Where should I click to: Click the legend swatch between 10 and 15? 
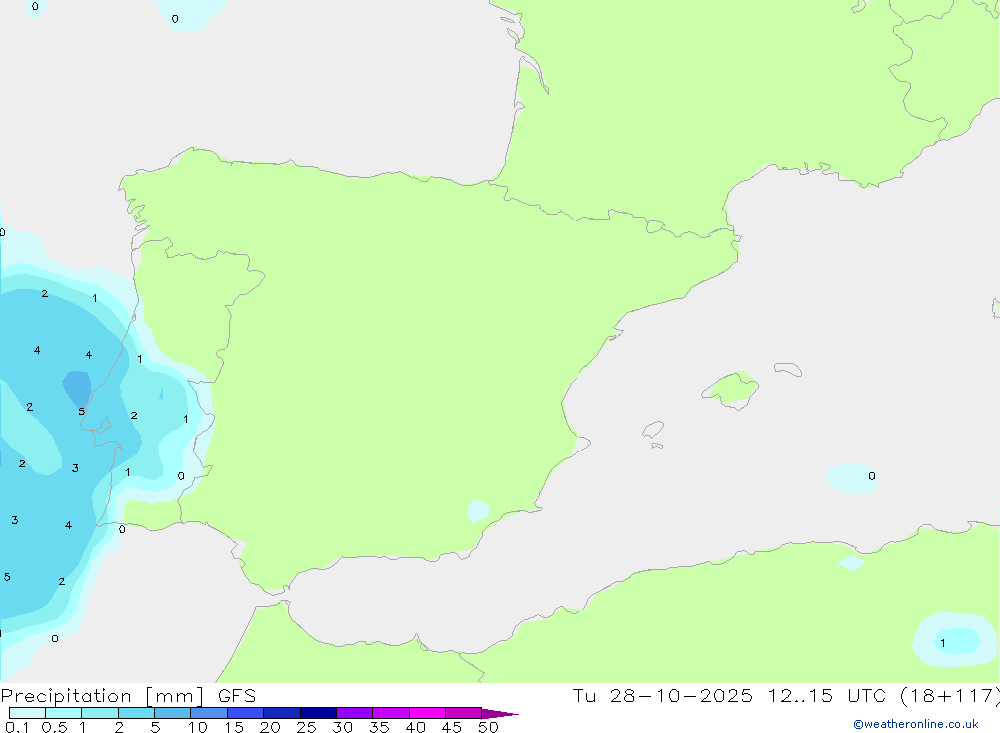pyautogui.click(x=209, y=713)
